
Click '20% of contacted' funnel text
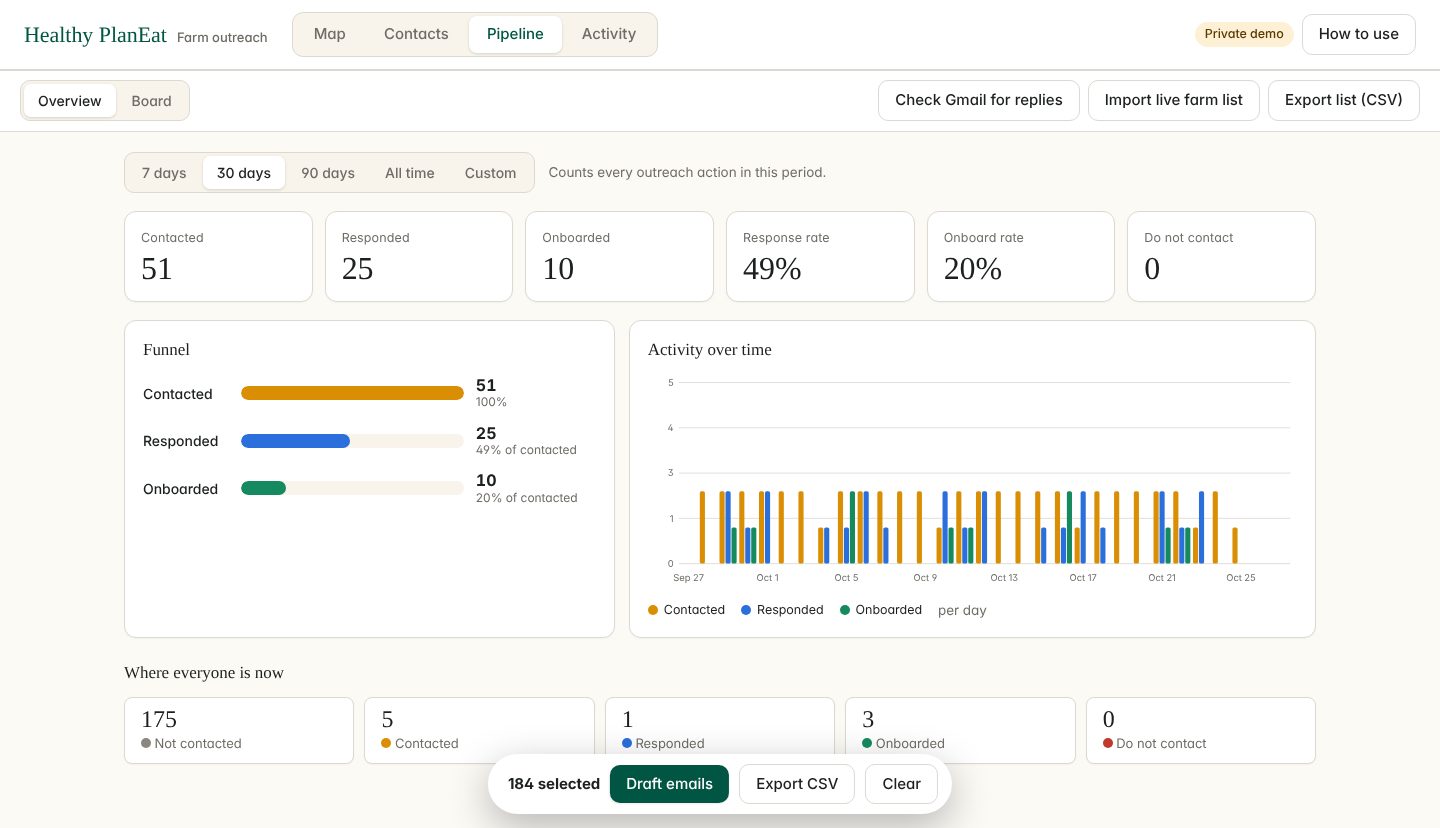click(526, 498)
